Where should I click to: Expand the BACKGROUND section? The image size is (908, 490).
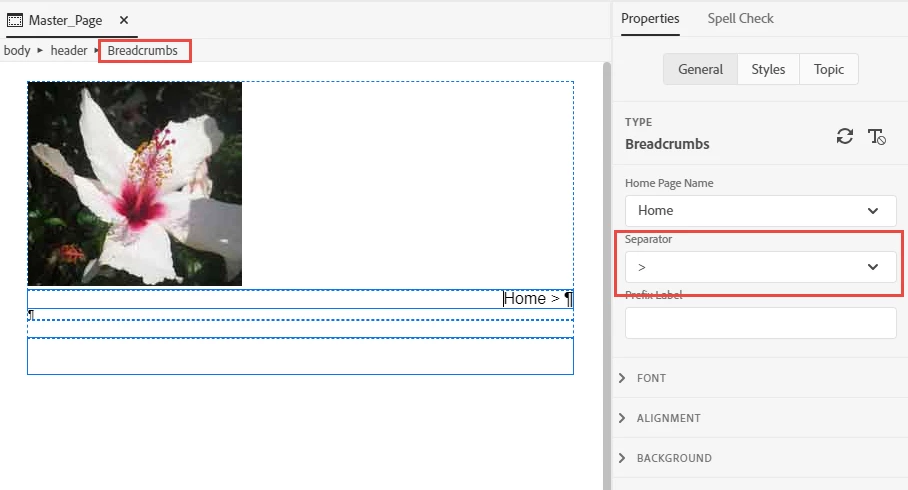tap(665, 458)
